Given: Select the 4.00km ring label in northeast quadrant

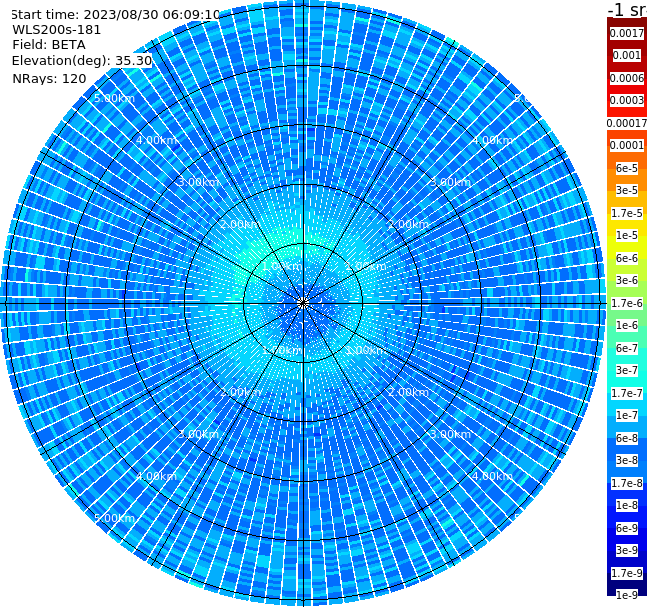Looking at the screenshot, I should 492,140.
